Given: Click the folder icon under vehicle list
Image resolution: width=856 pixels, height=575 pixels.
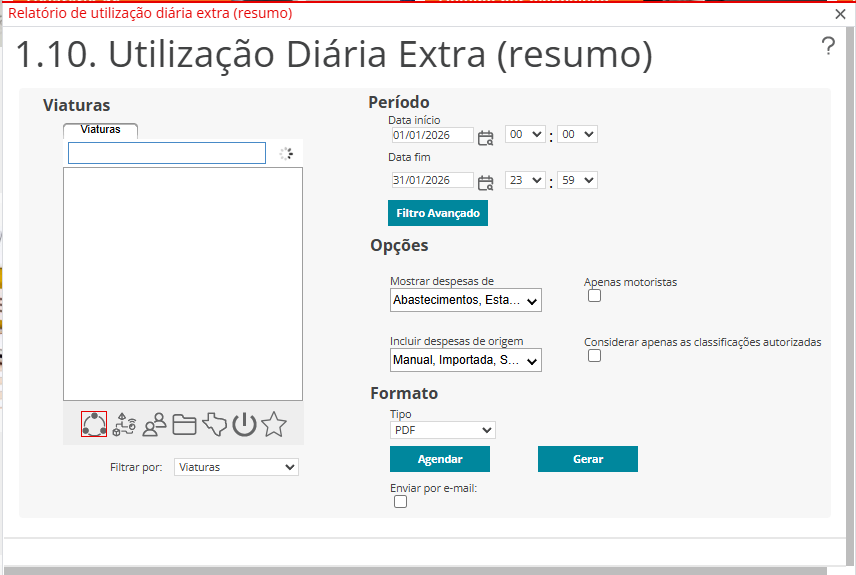Looking at the screenshot, I should (x=184, y=425).
